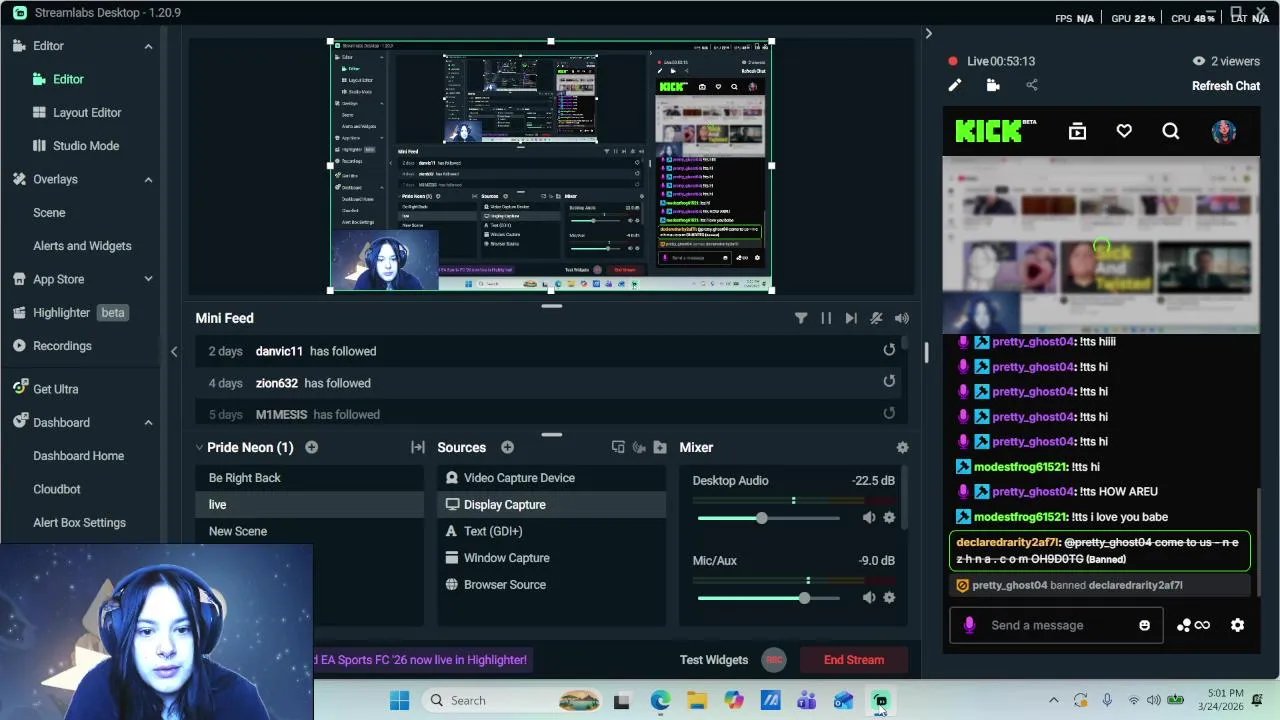Click the End Stream button
The height and width of the screenshot is (720, 1280).
pyautogui.click(x=853, y=659)
